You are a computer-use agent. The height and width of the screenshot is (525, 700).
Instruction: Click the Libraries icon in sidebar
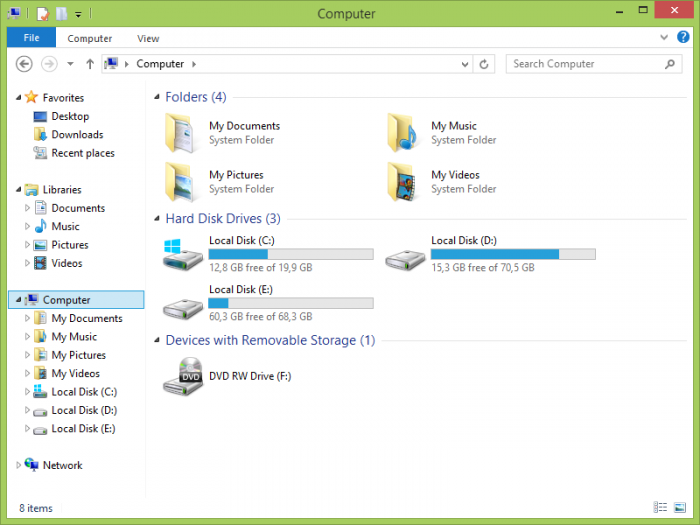[31, 189]
